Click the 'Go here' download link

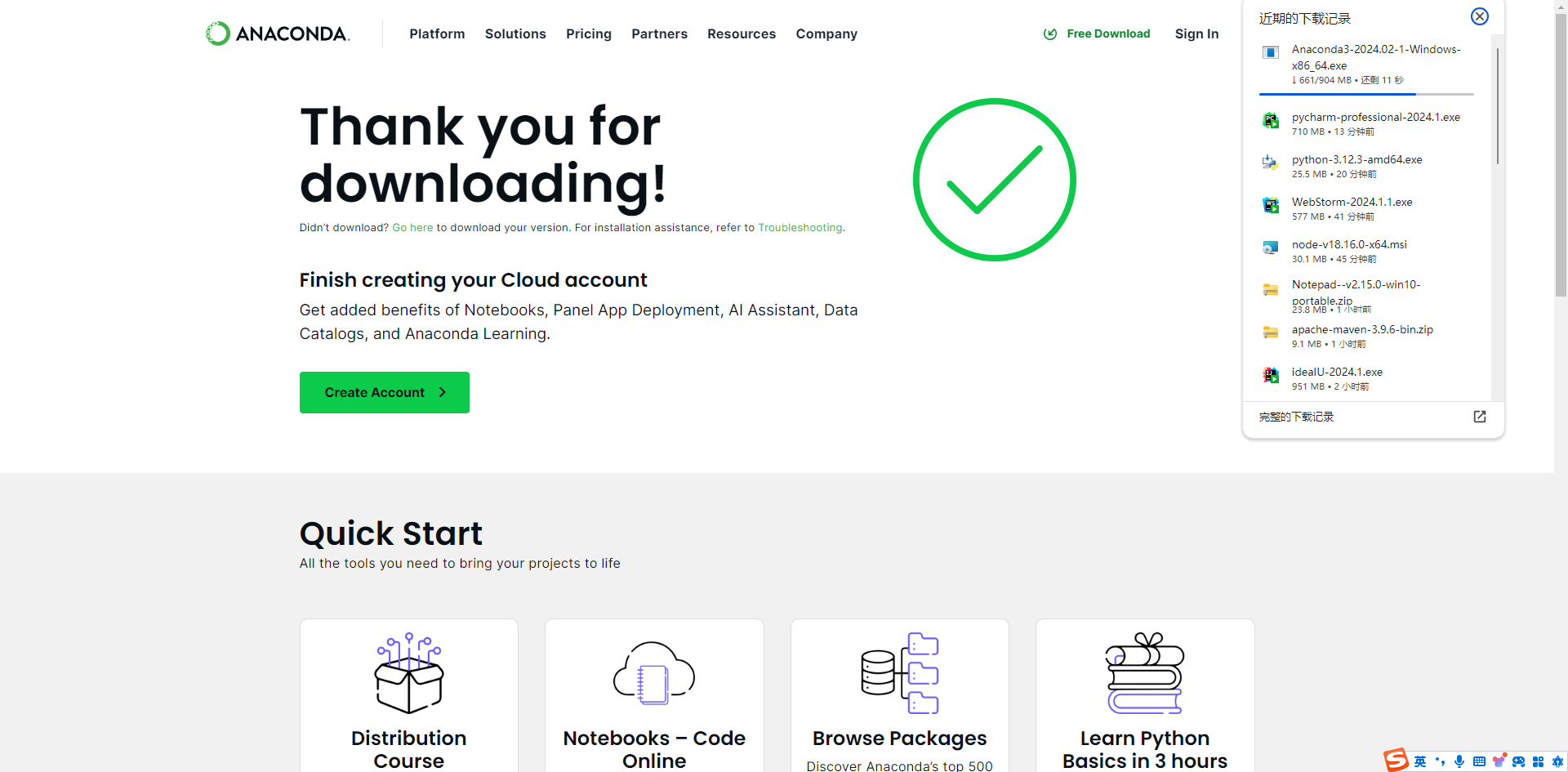click(412, 228)
